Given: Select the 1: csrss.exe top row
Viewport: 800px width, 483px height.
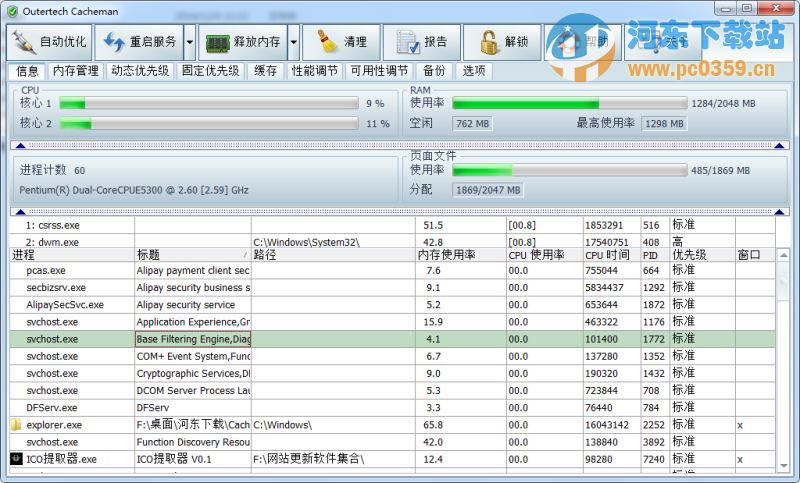Looking at the screenshot, I should coord(392,225).
